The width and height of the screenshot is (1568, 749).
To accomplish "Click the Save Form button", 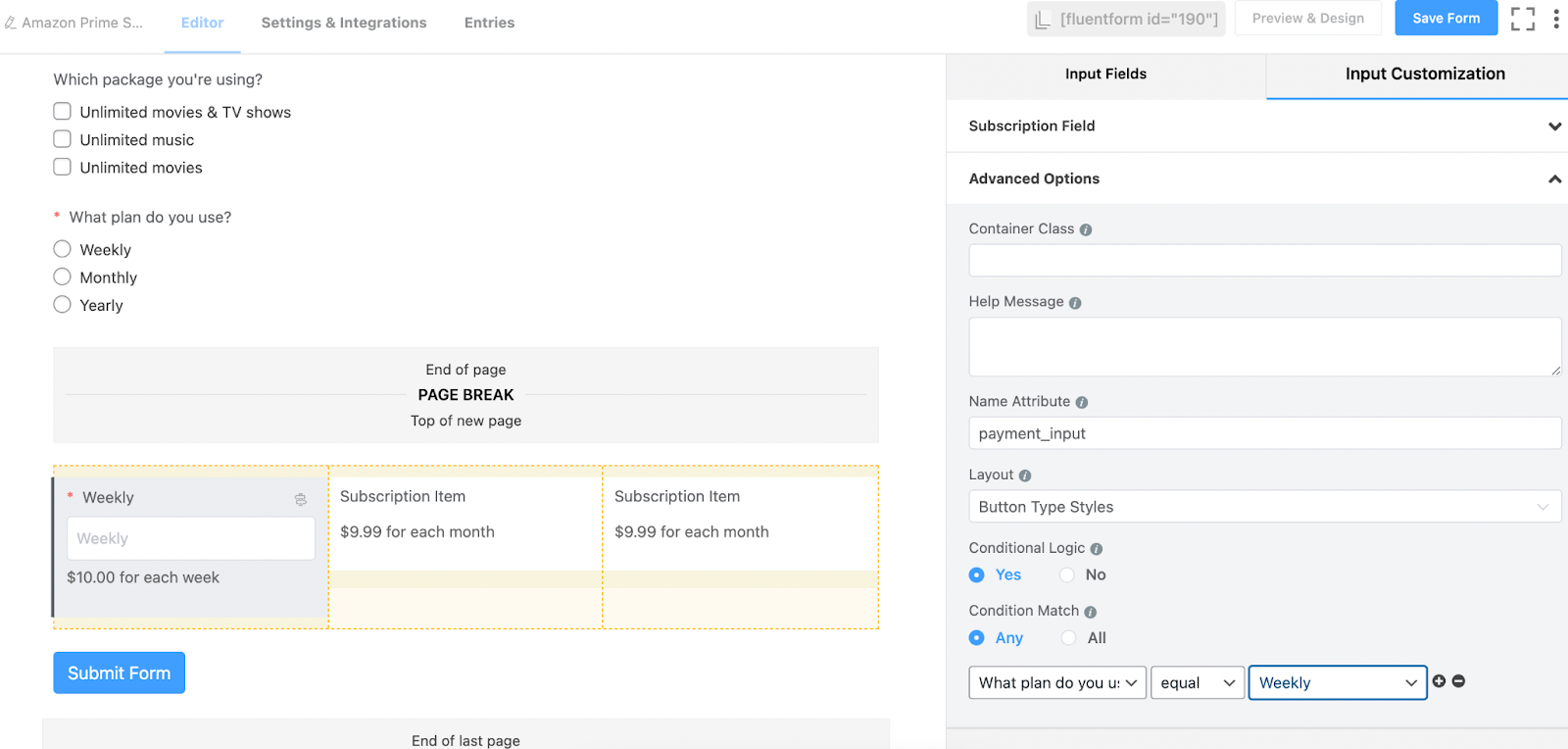I will pos(1445,19).
